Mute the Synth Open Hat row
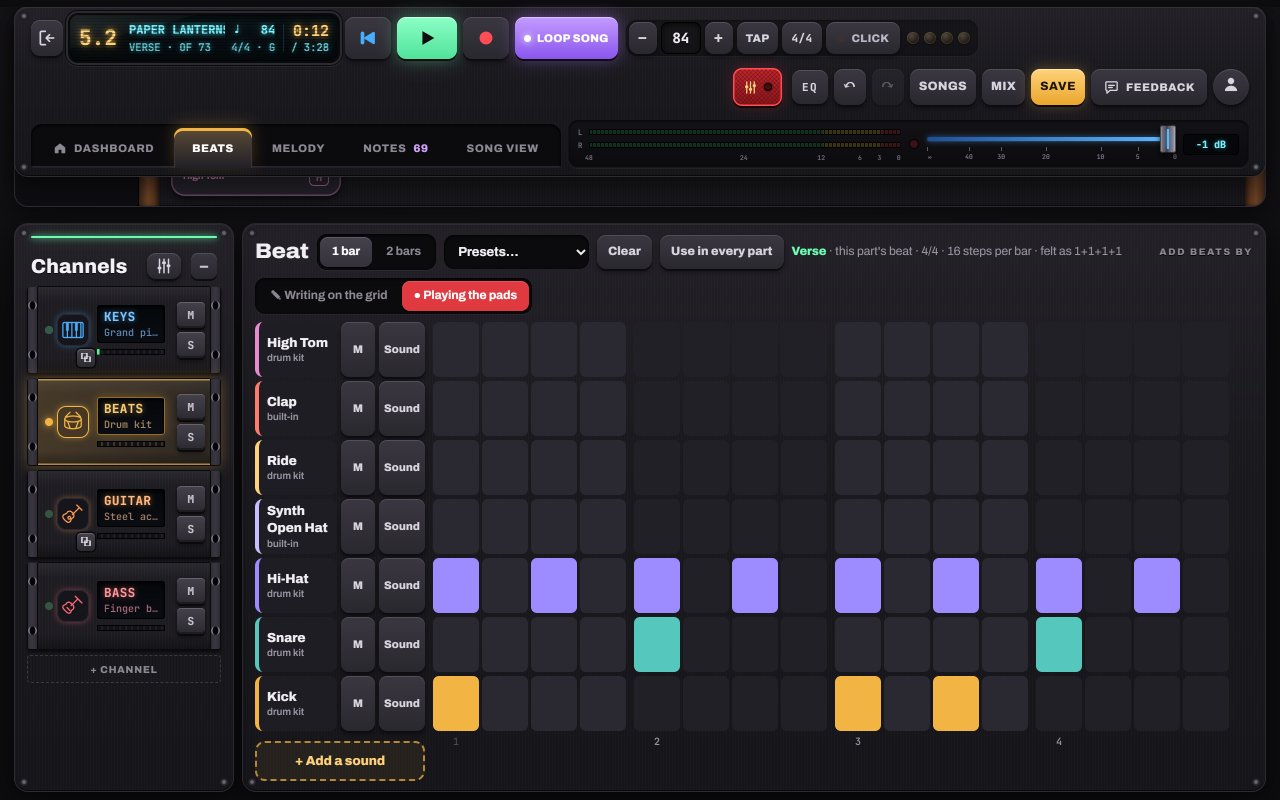 [358, 526]
